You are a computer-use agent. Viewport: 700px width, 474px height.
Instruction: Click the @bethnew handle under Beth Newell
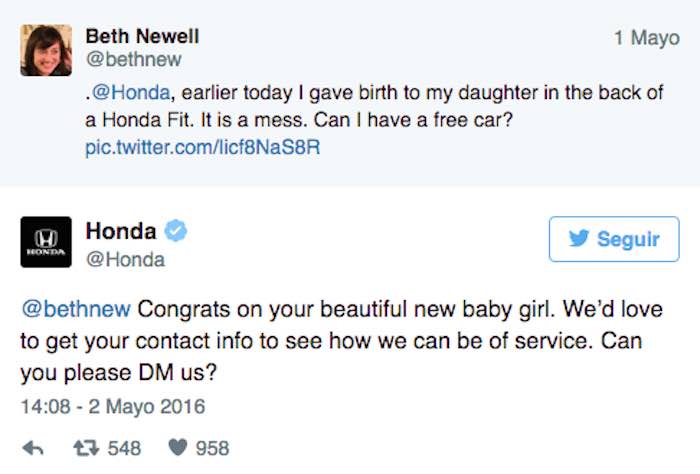tap(133, 60)
